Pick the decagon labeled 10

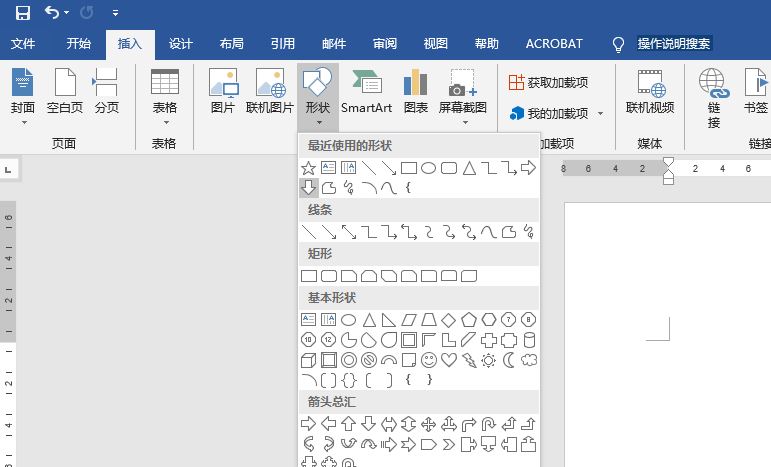pyautogui.click(x=308, y=340)
